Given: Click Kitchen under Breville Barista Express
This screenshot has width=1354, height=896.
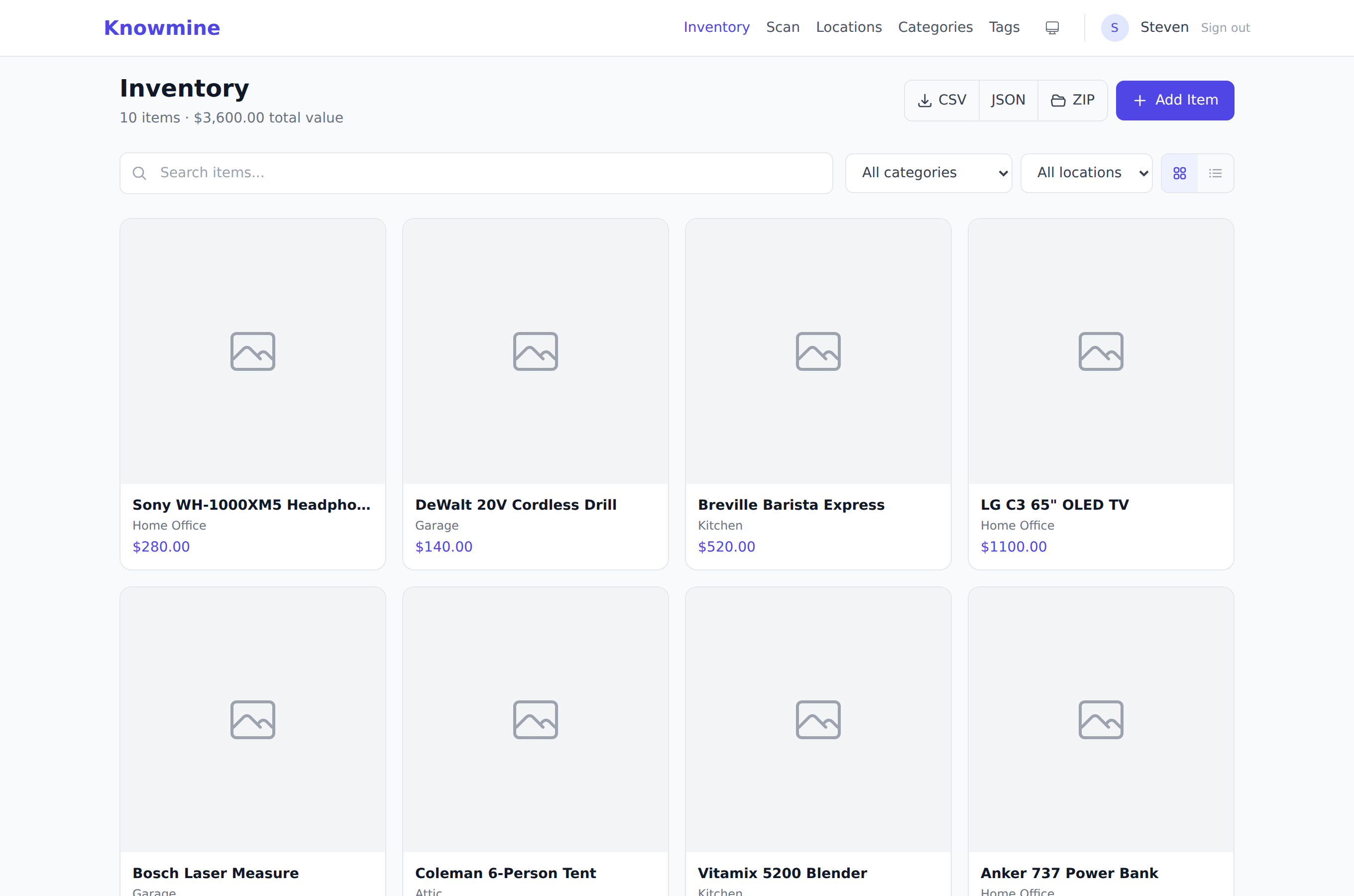Looking at the screenshot, I should pos(720,526).
